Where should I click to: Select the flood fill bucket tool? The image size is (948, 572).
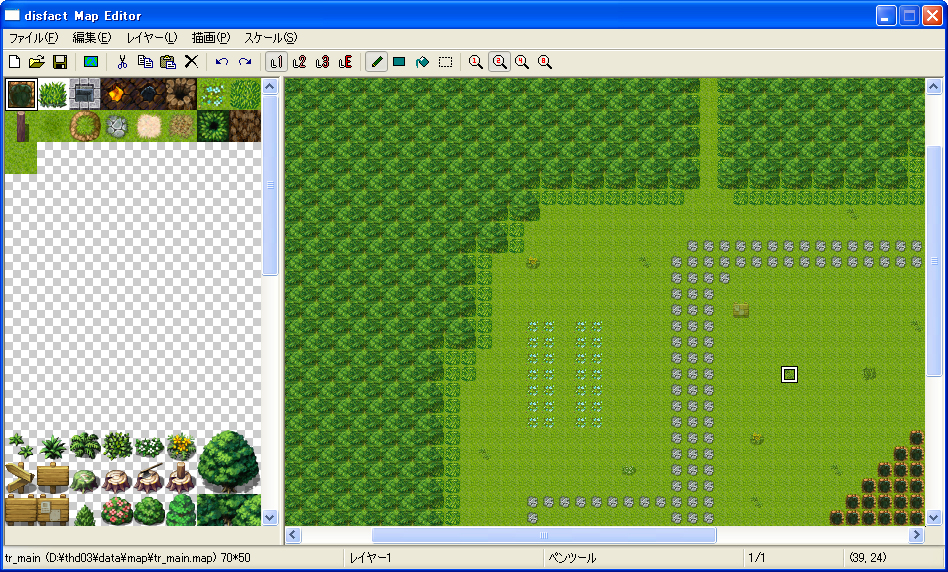422,62
